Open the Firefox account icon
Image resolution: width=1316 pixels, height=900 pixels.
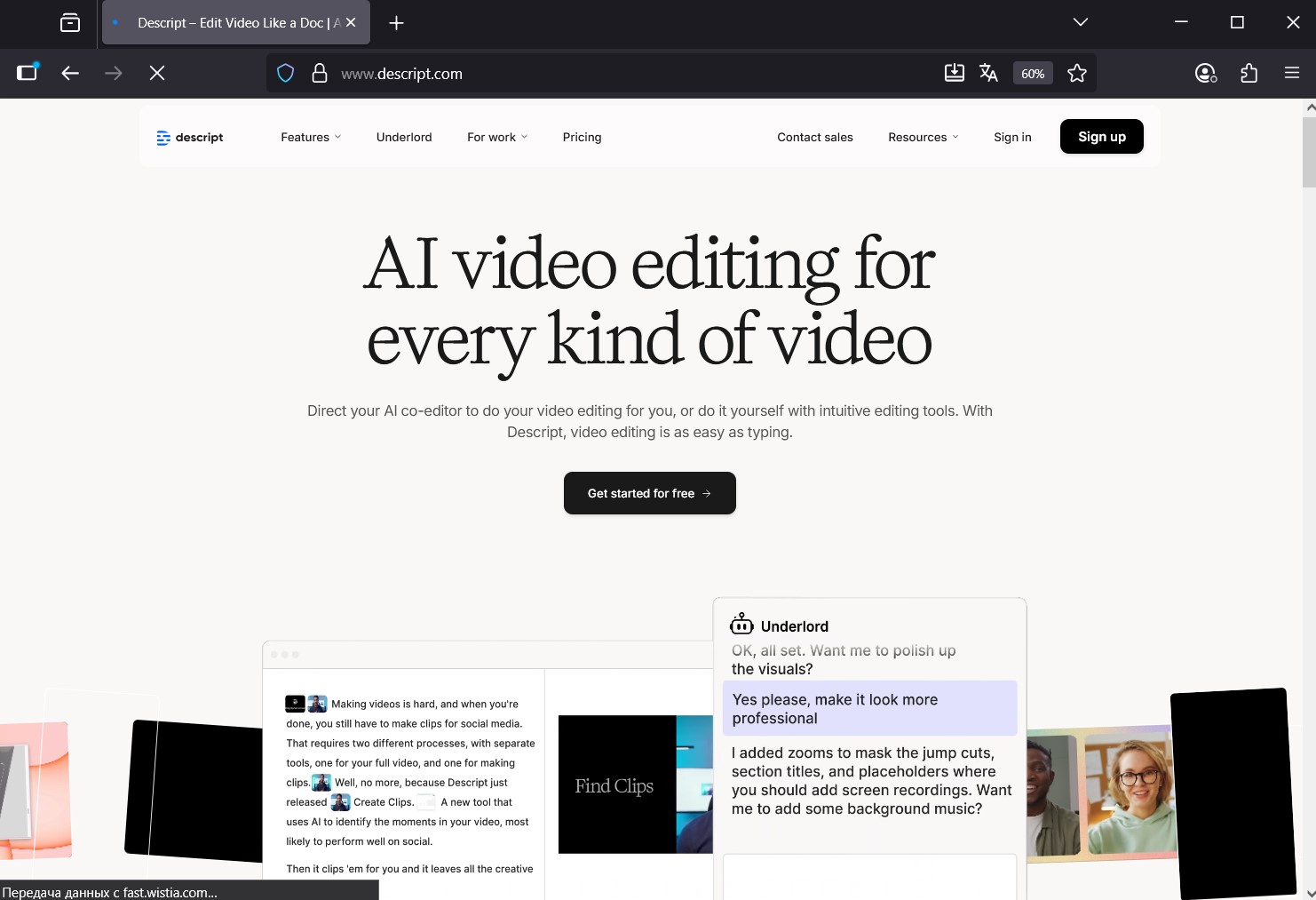tap(1205, 73)
